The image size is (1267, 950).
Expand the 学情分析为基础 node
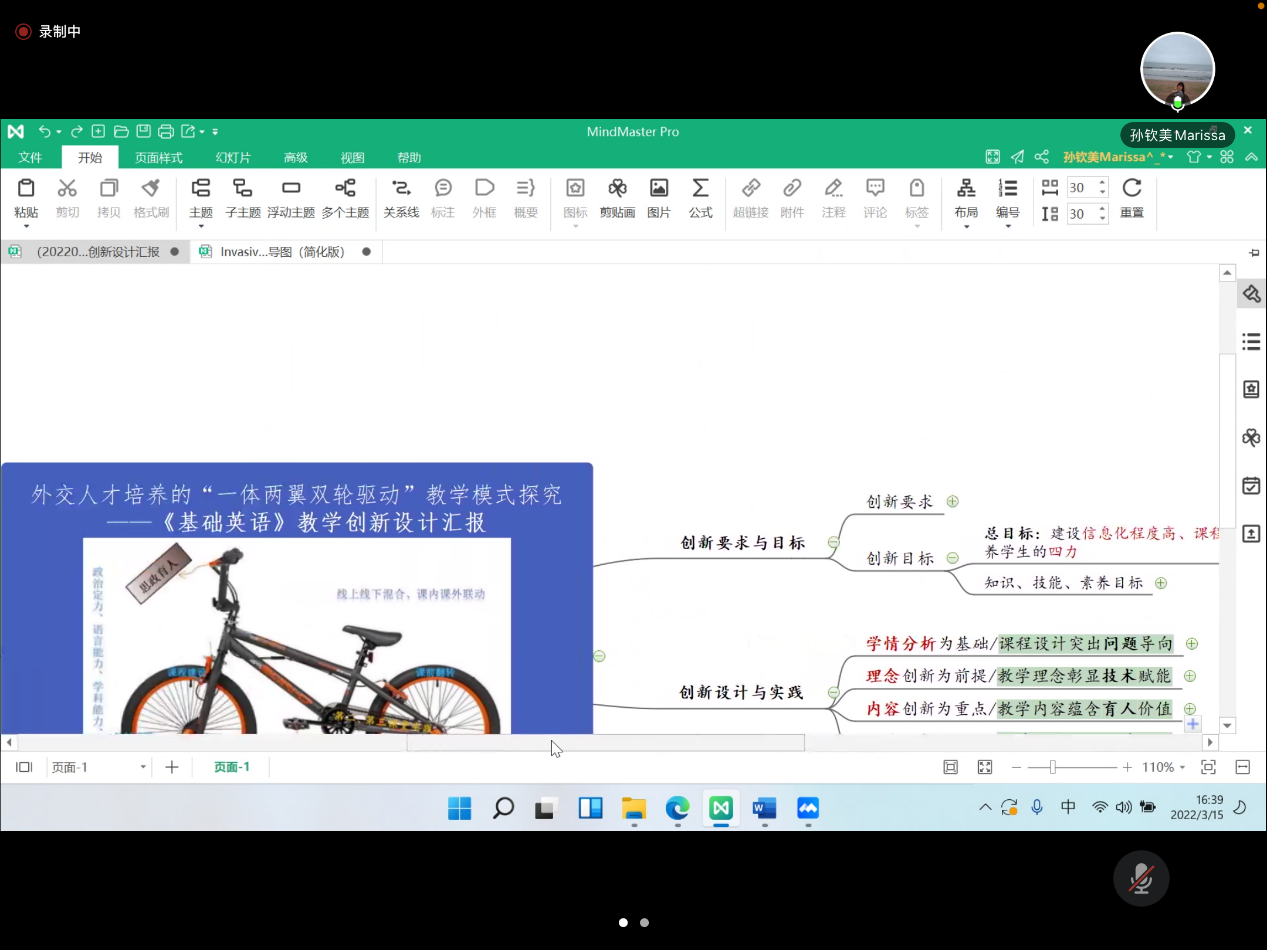pos(1192,644)
